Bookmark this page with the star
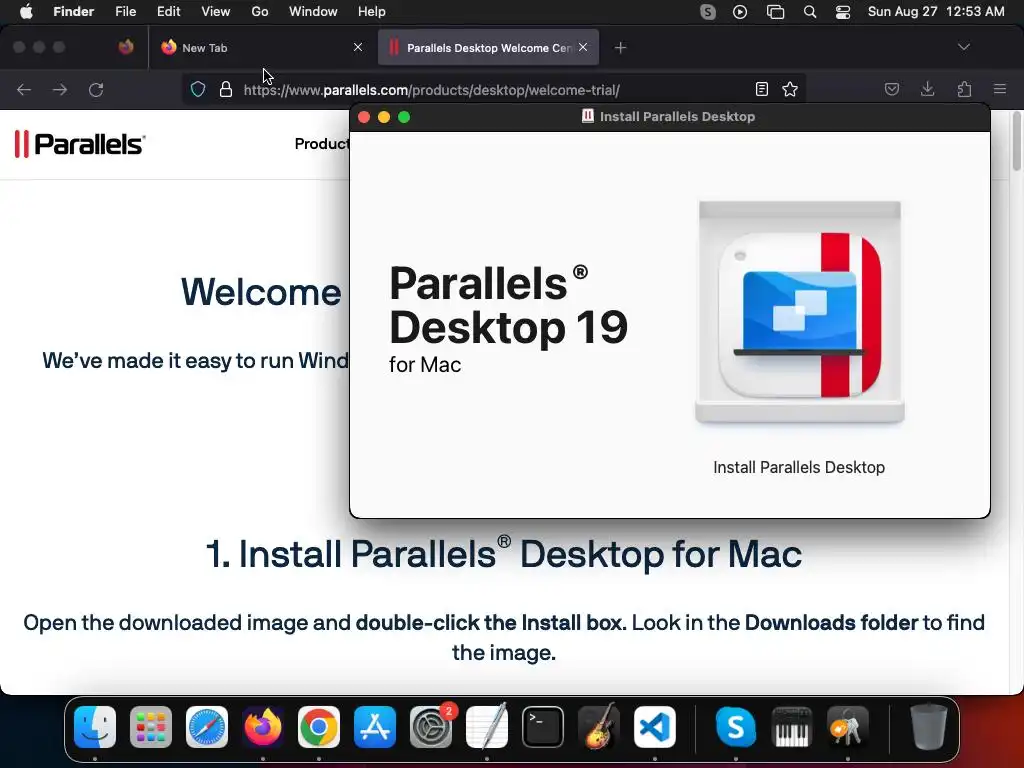Image resolution: width=1024 pixels, height=768 pixels. (790, 89)
